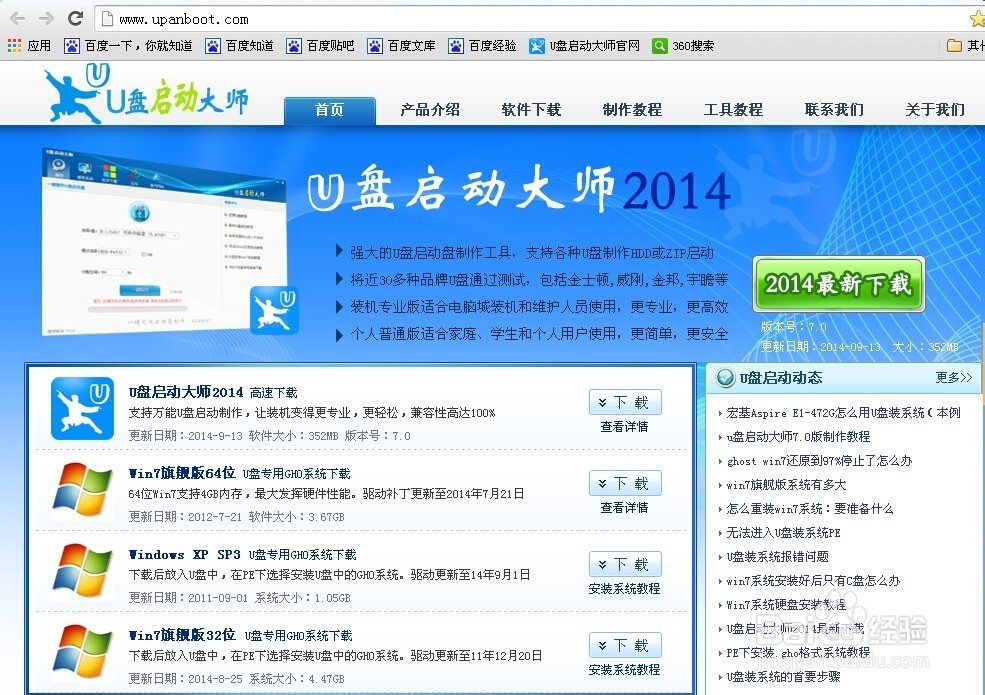Open the 制作教程 menu item
This screenshot has width=985, height=695.
(632, 110)
